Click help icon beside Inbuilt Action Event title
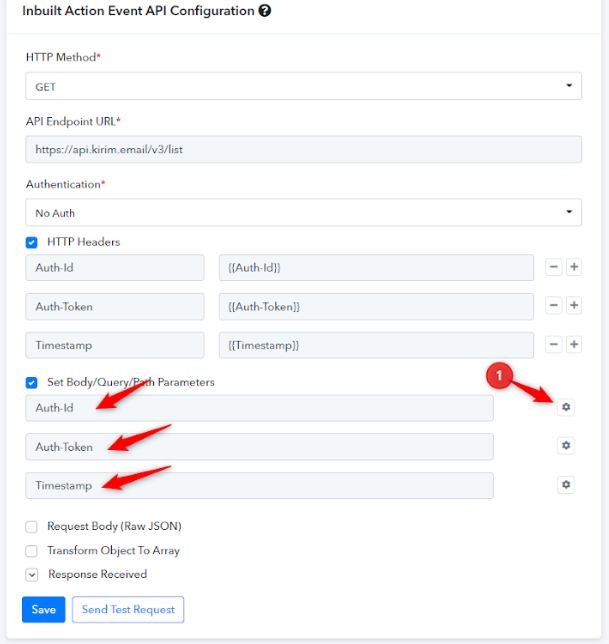 point(265,11)
